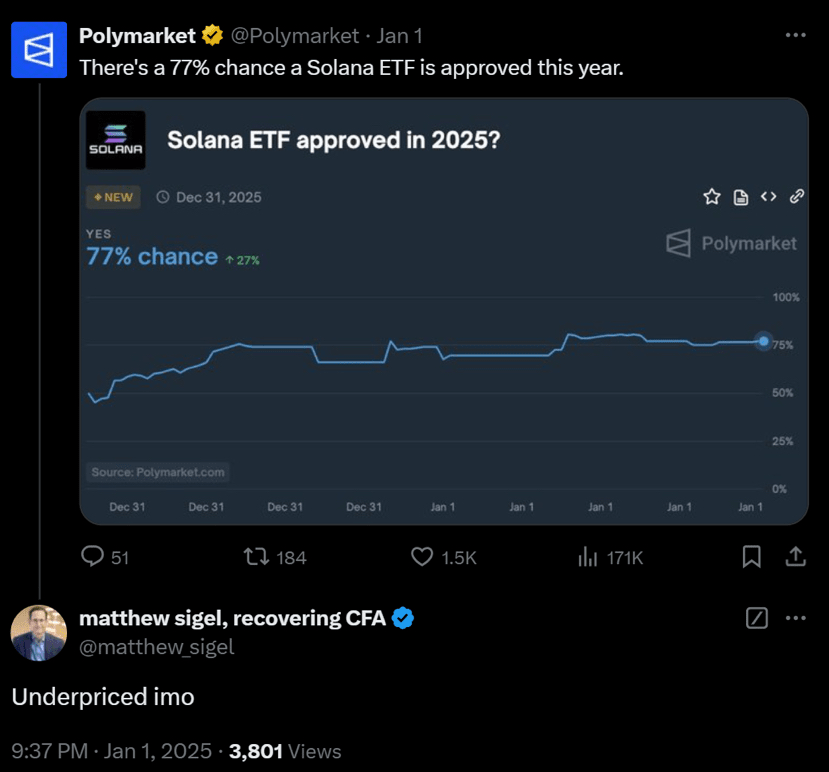Click the Polymarket profile avatar
The width and height of the screenshot is (829, 772).
[39, 51]
